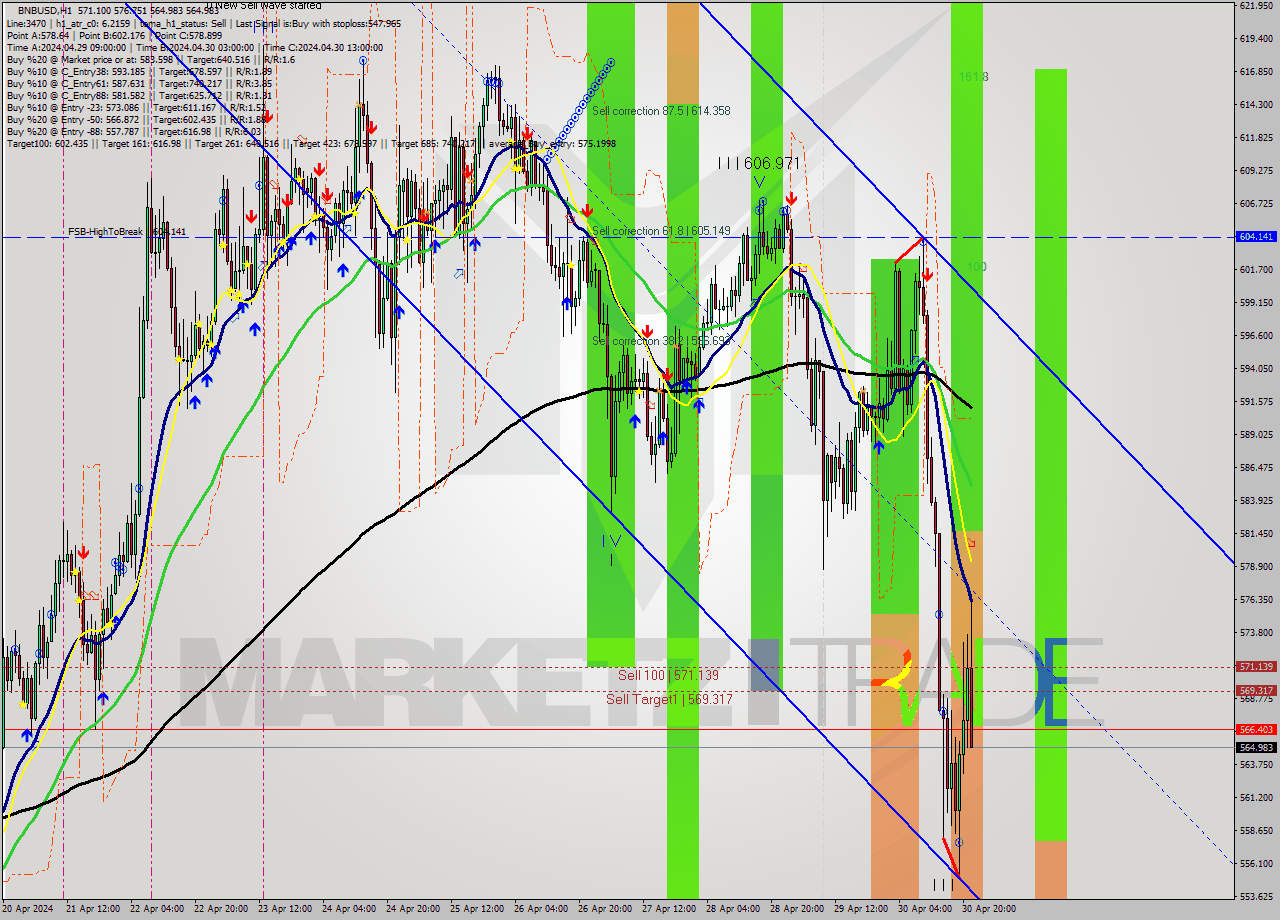
Task: Click the red 571.139 price tag
Action: coord(1256,667)
